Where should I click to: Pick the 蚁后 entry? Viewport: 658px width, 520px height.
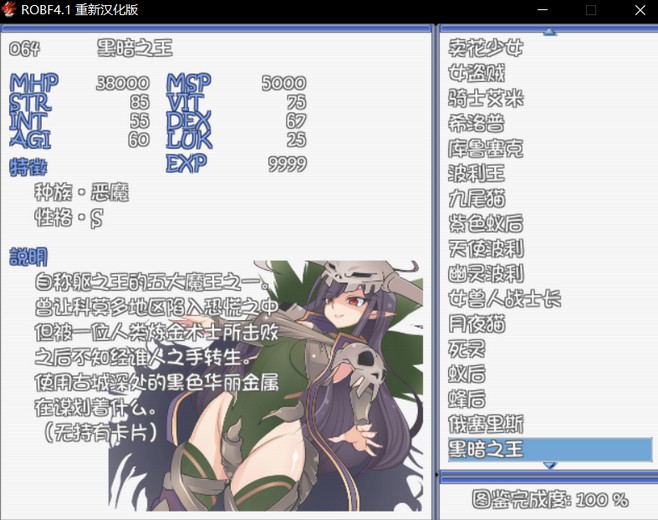coord(467,374)
